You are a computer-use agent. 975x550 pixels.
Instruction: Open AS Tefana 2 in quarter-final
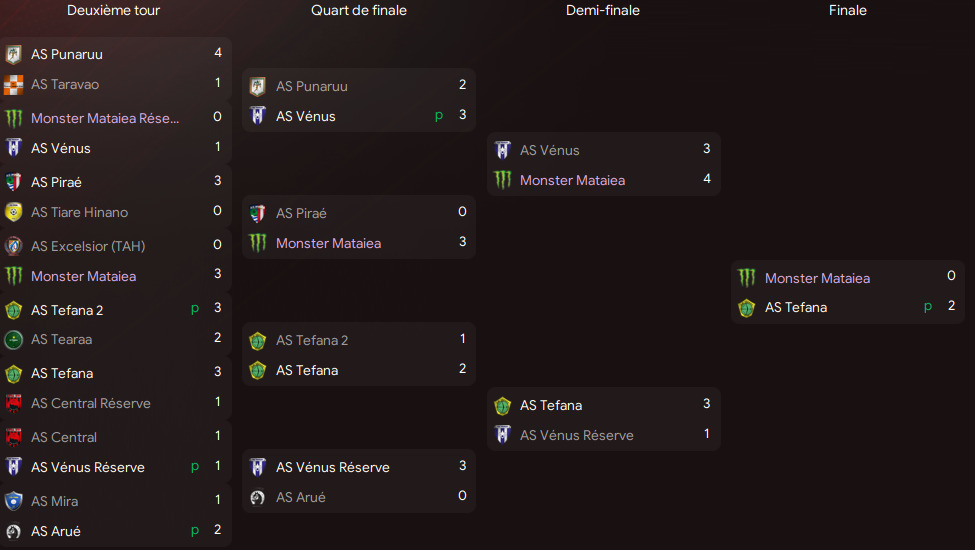pos(312,340)
